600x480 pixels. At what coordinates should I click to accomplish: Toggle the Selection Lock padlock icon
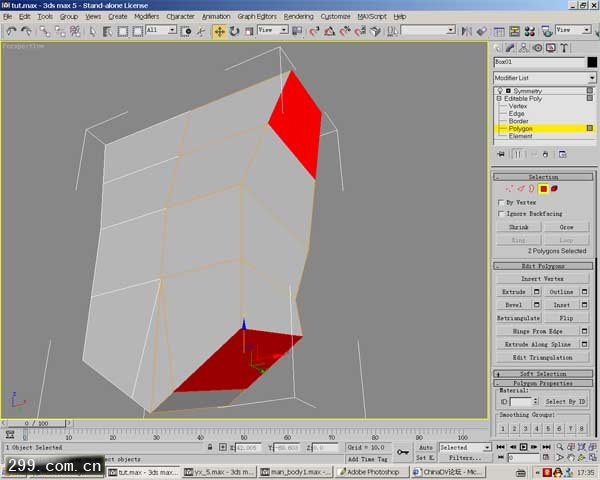tap(210, 447)
